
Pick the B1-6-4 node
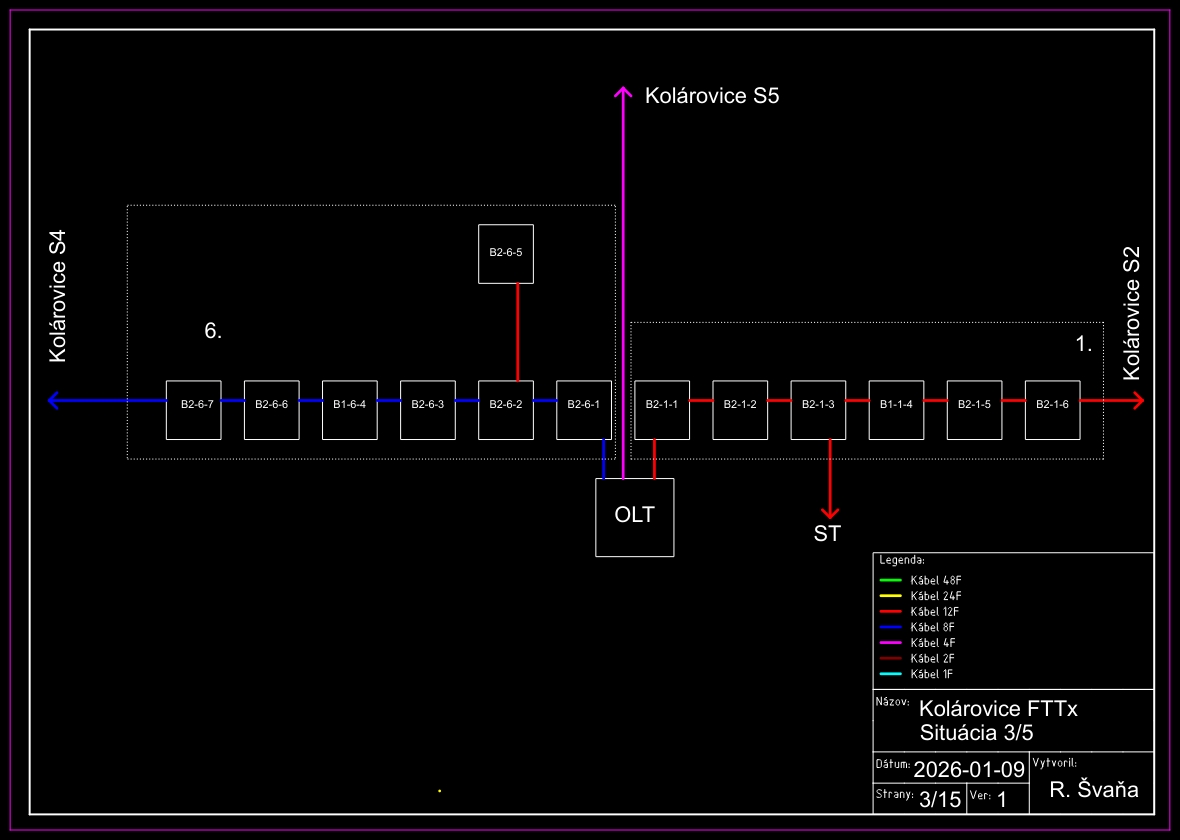point(349,410)
